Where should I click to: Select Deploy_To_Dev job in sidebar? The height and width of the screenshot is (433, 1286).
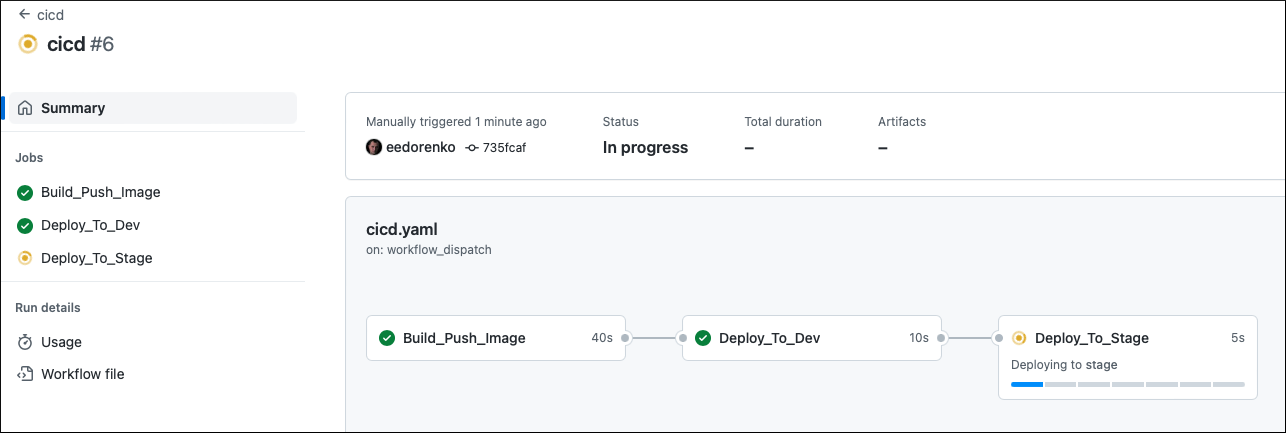[90, 225]
